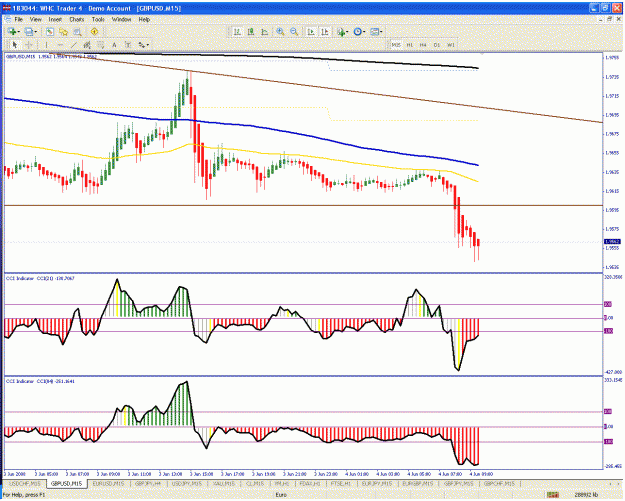Open the Help menu
This screenshot has height=501, width=625.
point(144,19)
